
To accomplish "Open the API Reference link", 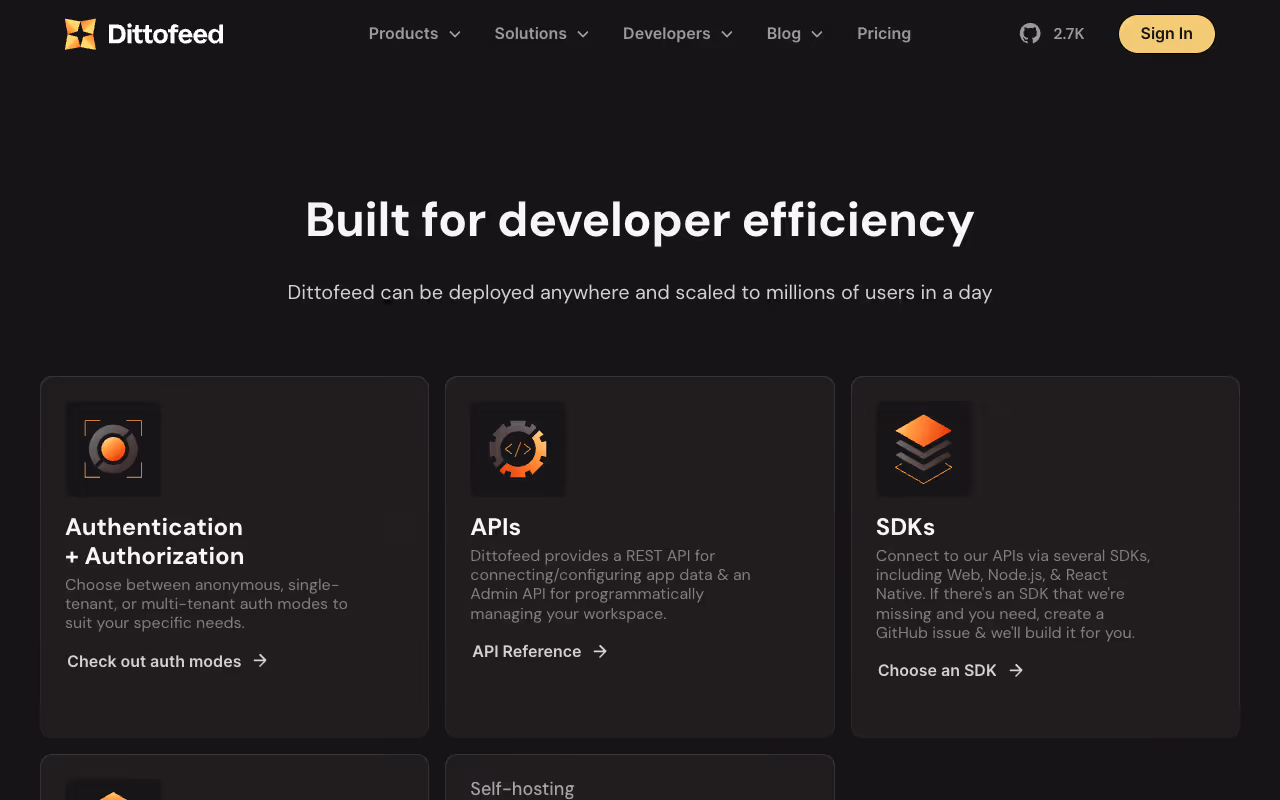I will 540,651.
